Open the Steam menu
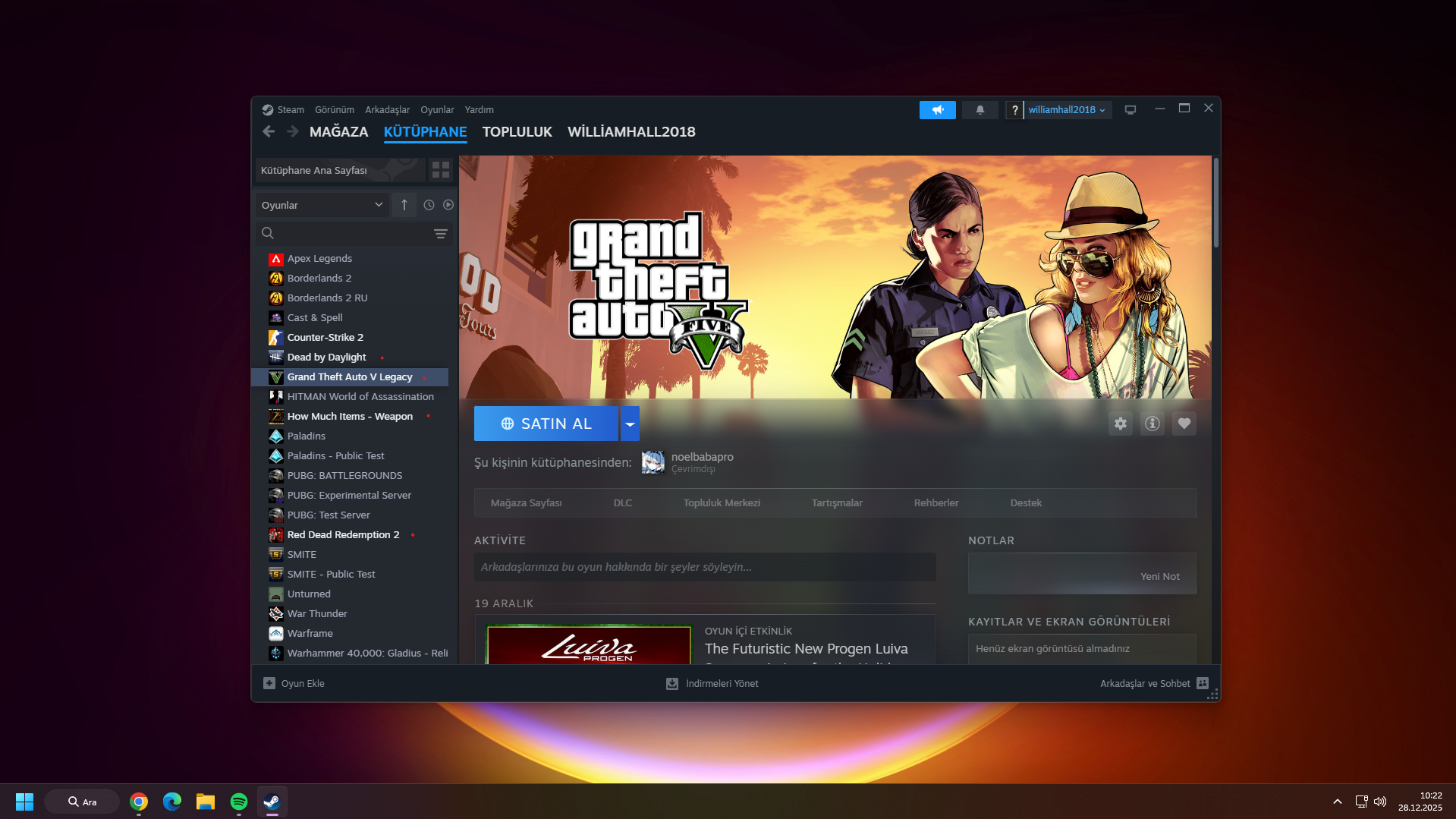This screenshot has width=1456, height=819. point(291,110)
